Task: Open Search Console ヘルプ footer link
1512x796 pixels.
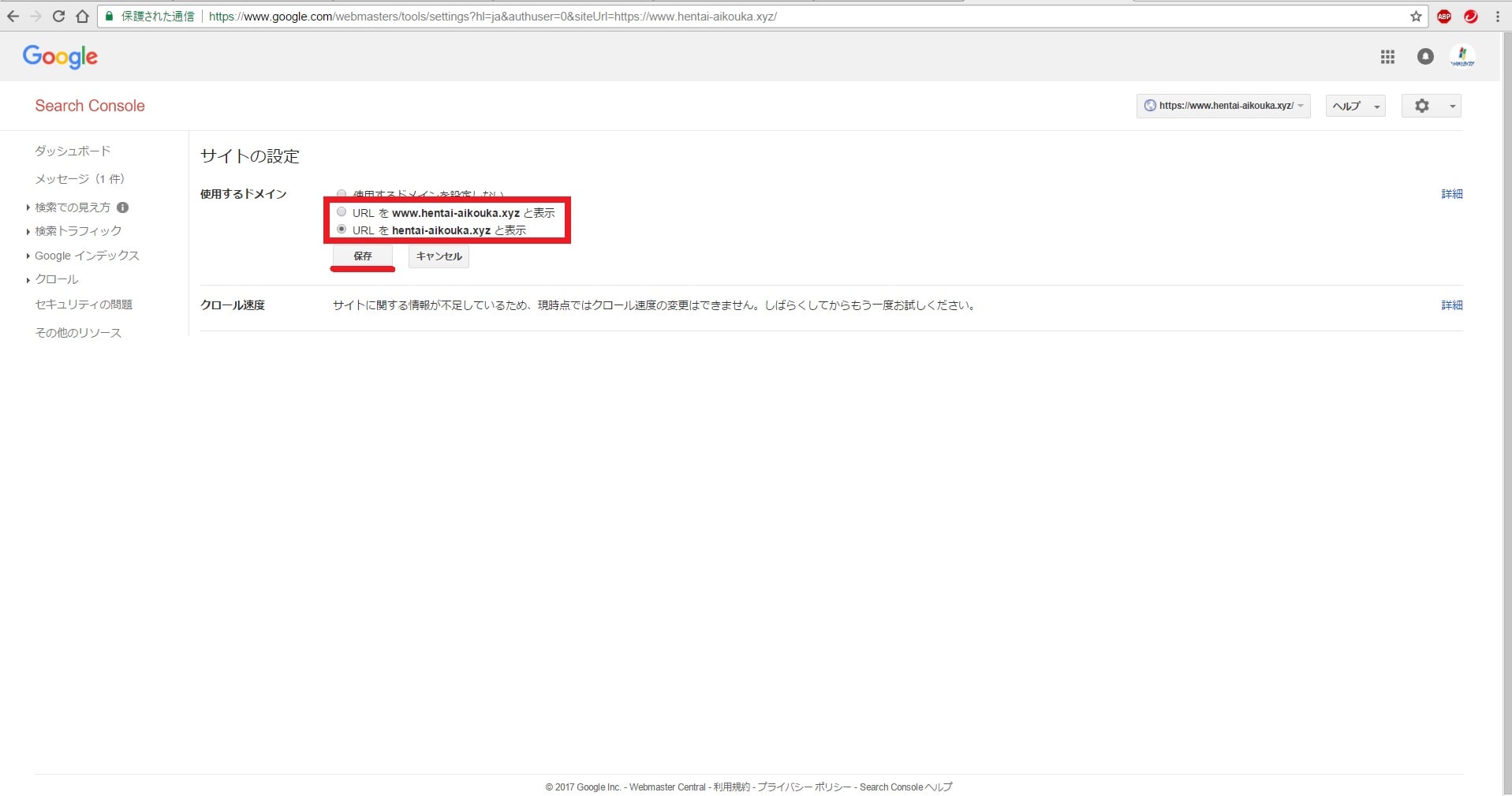Action: 906,787
